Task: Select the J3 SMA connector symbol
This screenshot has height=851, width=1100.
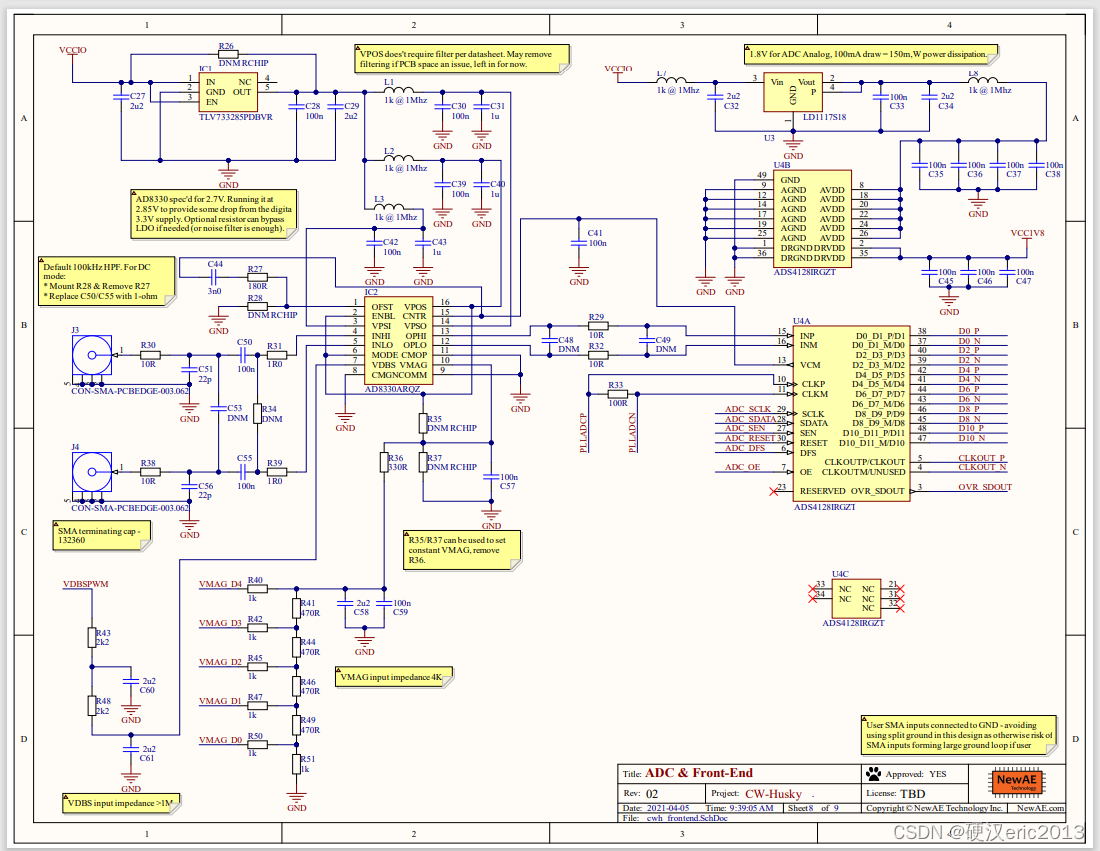Action: pyautogui.click(x=92, y=355)
